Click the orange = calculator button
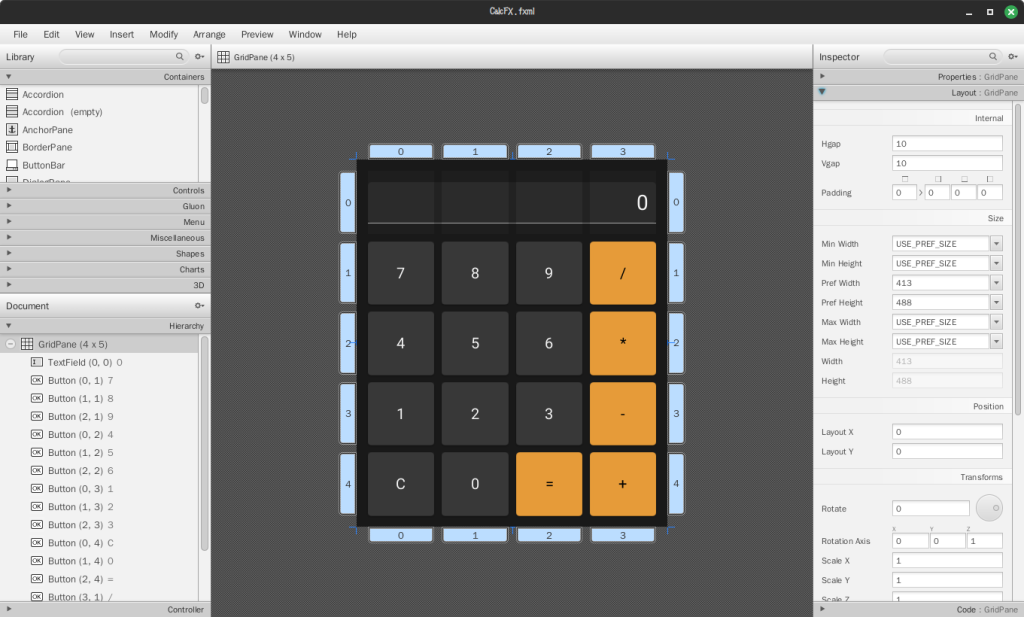1024x617 pixels. click(x=549, y=484)
